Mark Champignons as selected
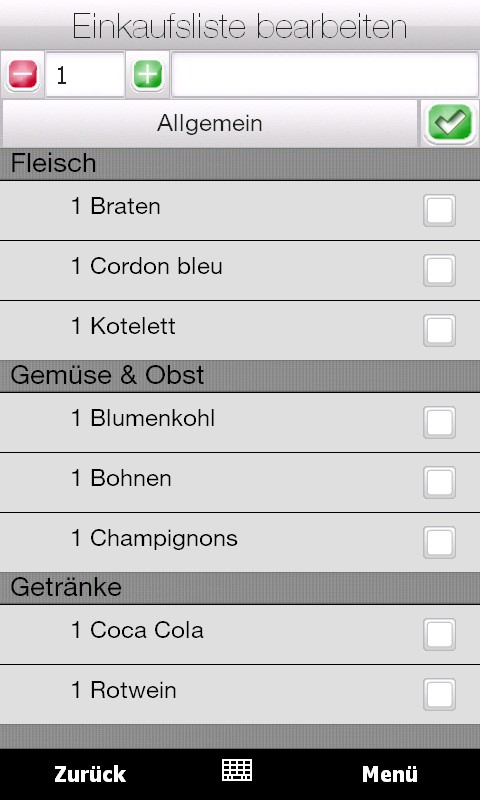 pos(439,543)
